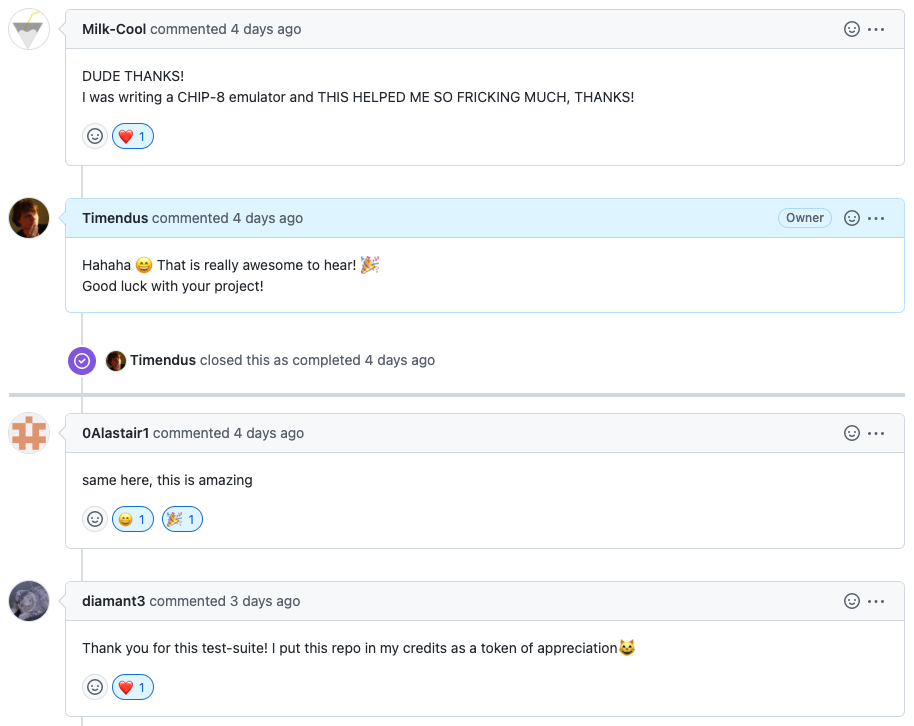Screen dimensions: 914x726
Task: Click the purple closed-as-completed icon
Action: 82,360
